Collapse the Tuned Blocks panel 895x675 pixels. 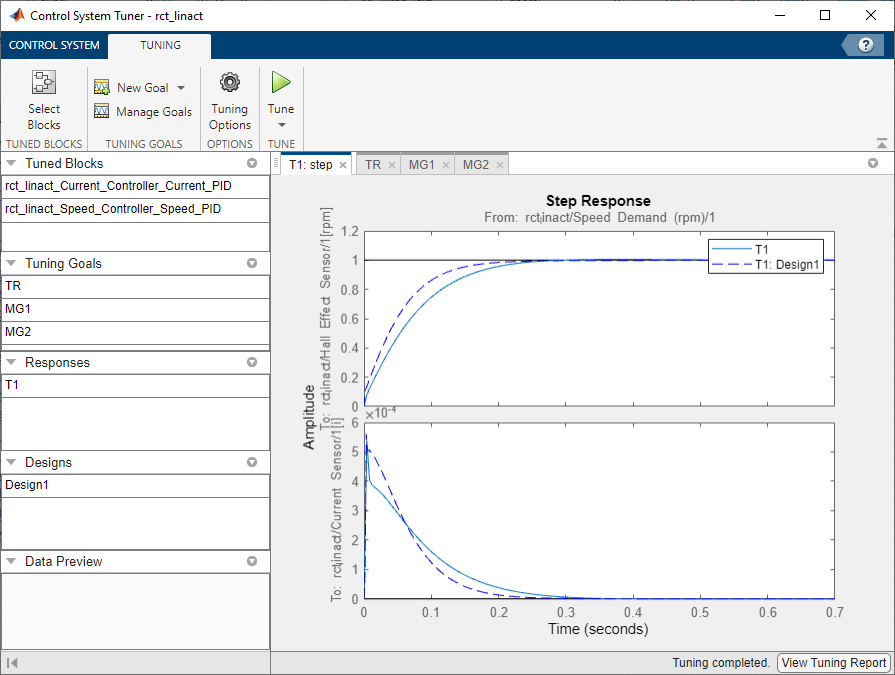pos(12,164)
